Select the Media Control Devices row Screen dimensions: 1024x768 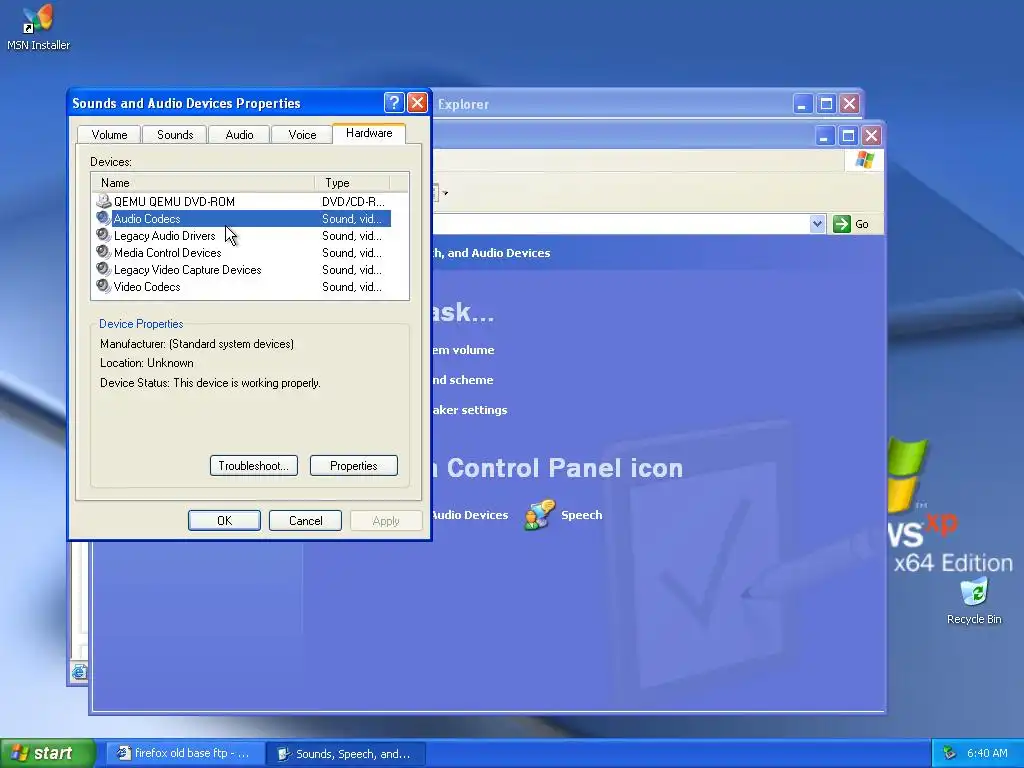click(x=243, y=252)
